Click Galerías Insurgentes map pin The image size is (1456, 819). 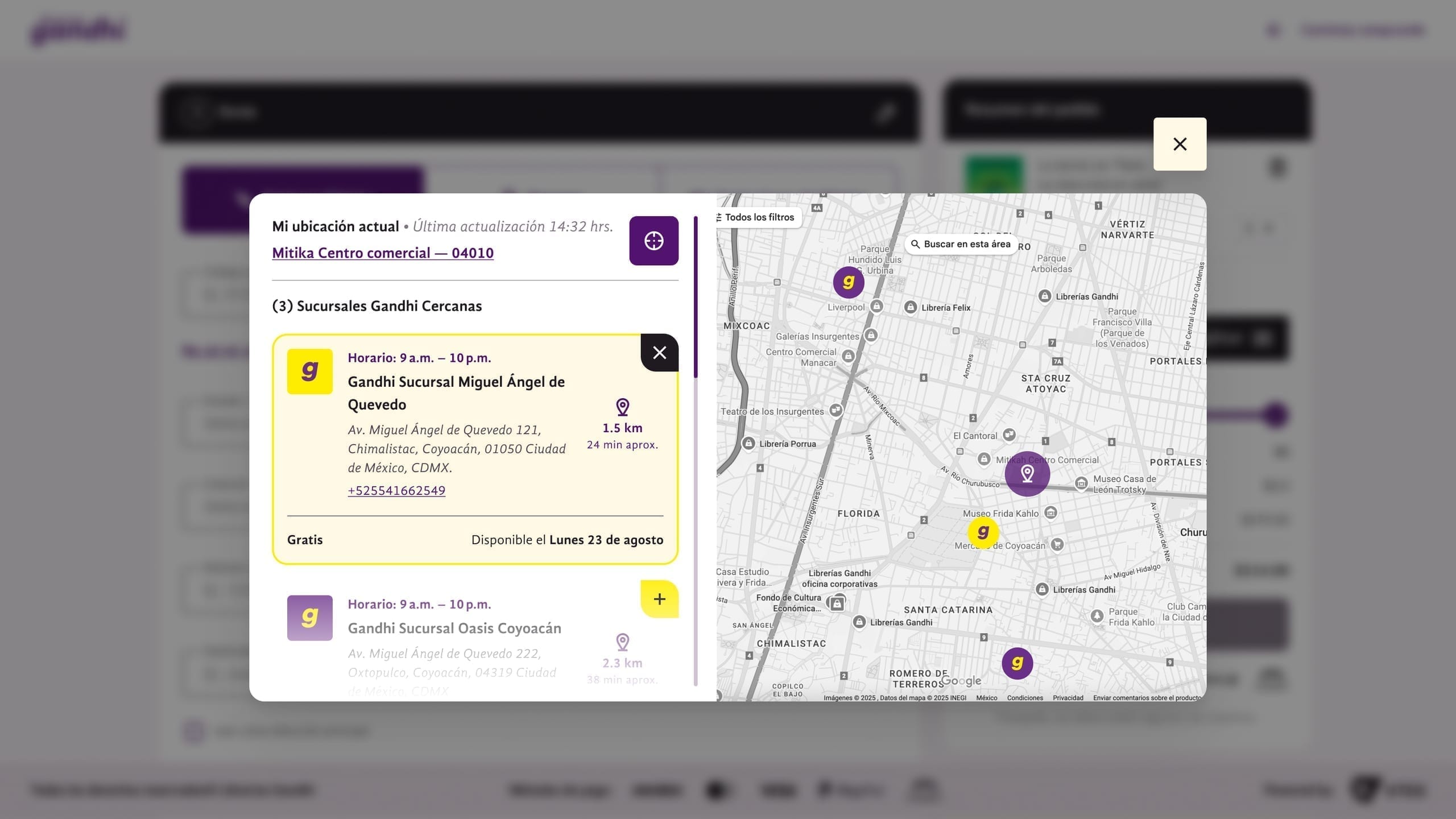click(871, 336)
